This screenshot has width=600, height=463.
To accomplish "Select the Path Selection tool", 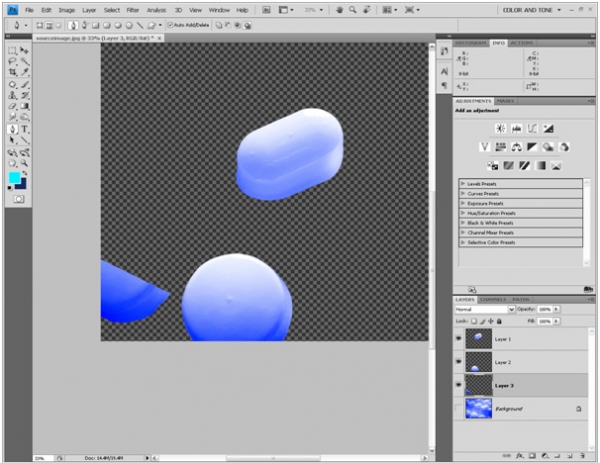I will pos(13,140).
